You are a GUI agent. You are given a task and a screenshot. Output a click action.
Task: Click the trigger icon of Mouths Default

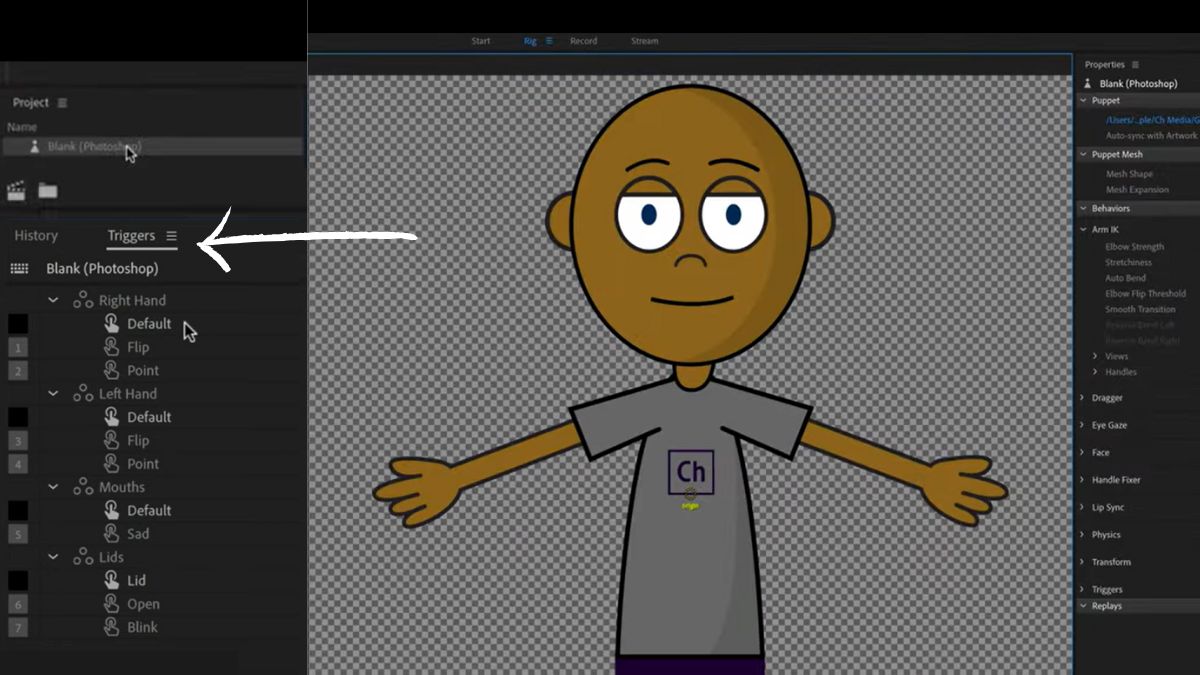point(111,510)
